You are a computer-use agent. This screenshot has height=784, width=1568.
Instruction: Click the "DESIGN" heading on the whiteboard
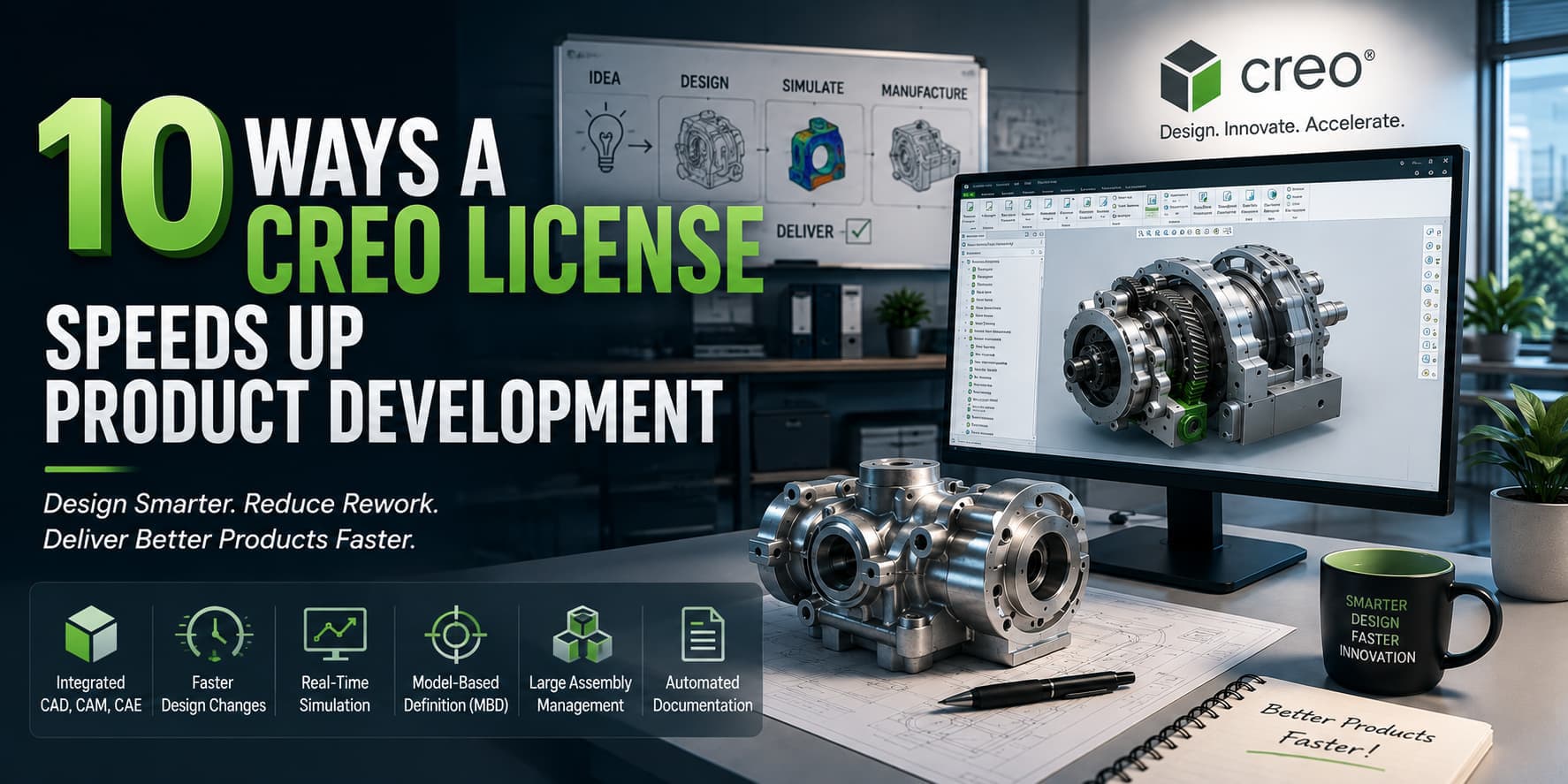(x=704, y=82)
